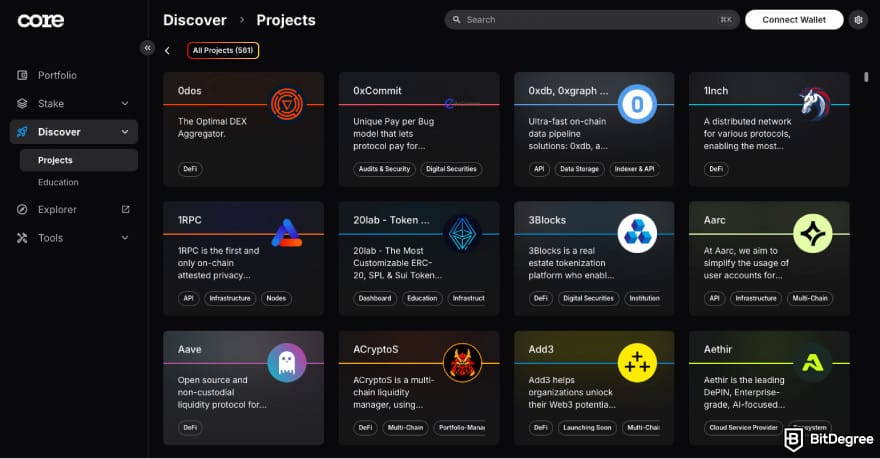880x459 pixels.
Task: Click the 20lab project logo
Action: point(462,233)
